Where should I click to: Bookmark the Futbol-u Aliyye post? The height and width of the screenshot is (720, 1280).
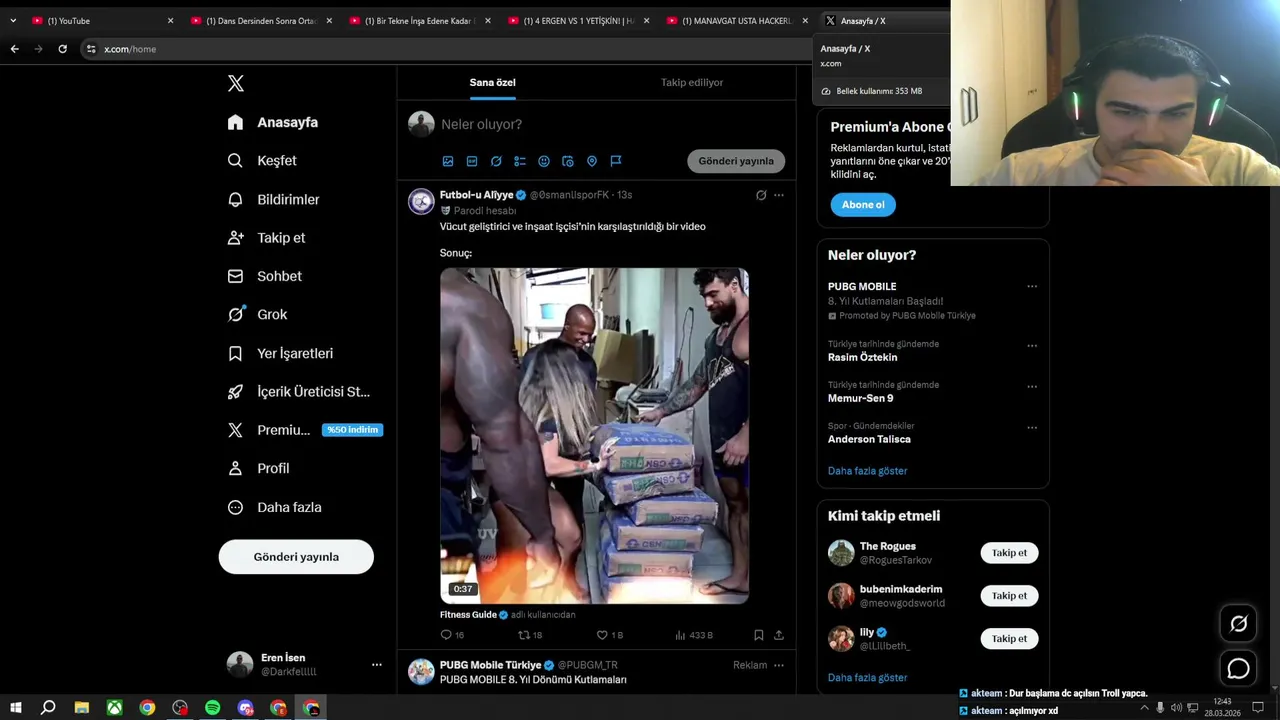click(x=758, y=635)
